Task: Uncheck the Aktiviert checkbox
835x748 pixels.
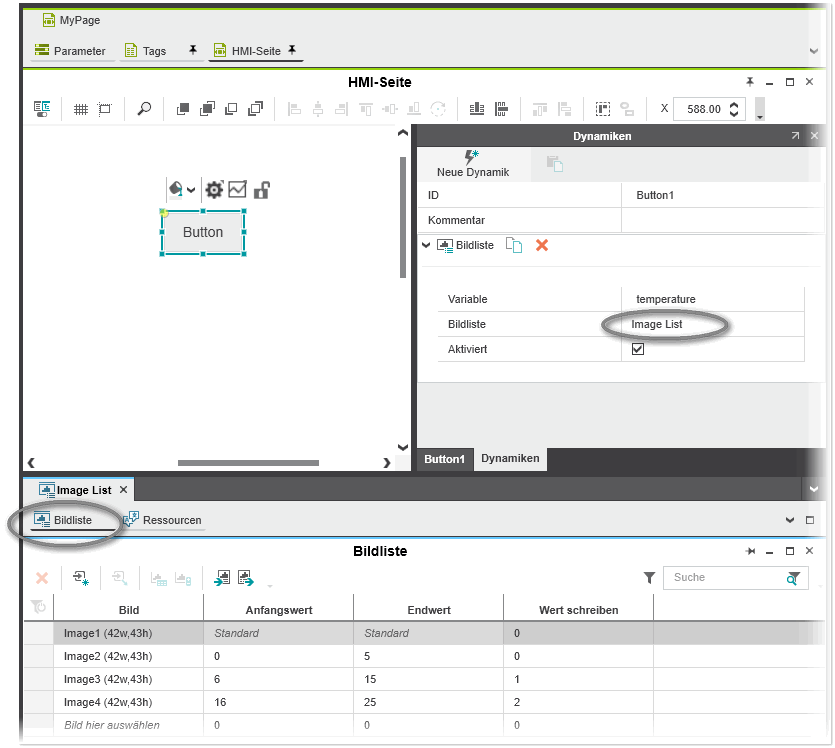Action: click(638, 349)
